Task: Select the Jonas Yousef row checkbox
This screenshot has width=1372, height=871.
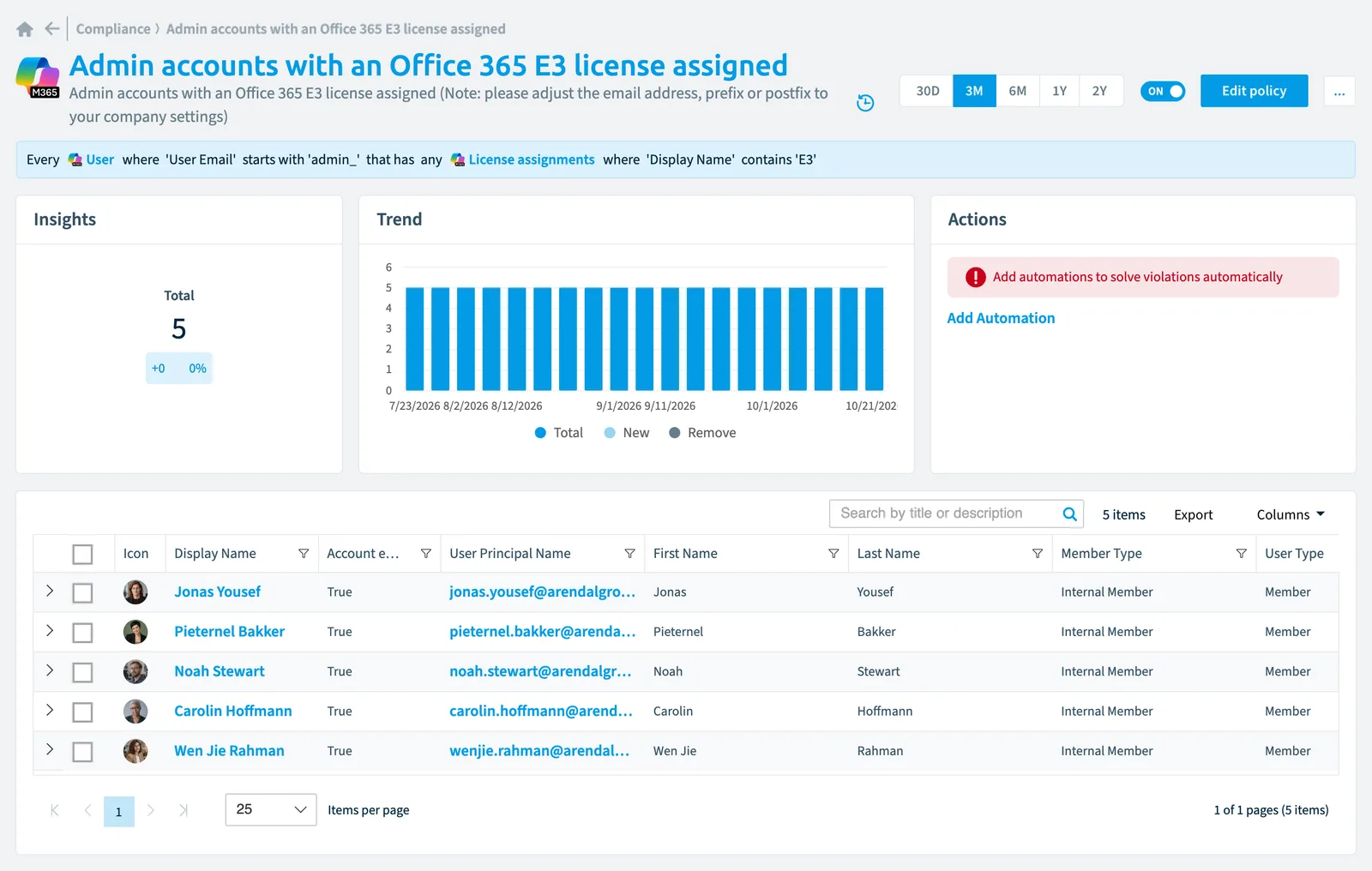Action: click(82, 593)
